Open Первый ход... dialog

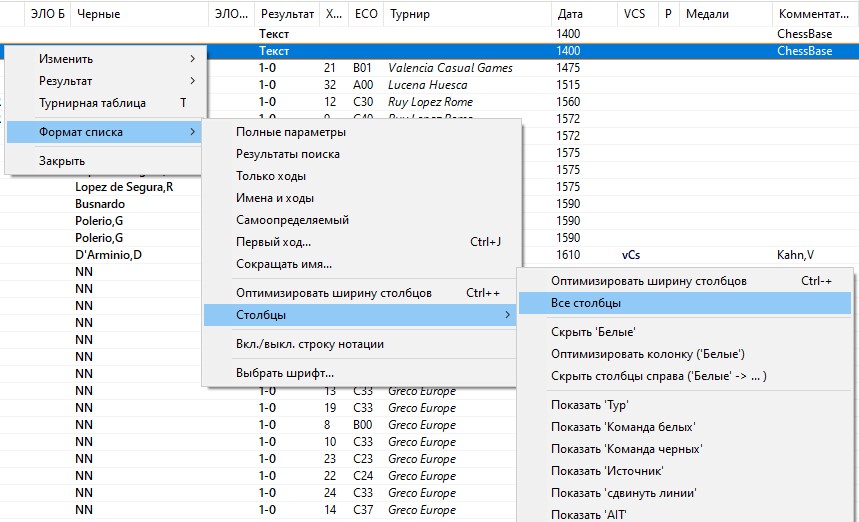[360, 242]
